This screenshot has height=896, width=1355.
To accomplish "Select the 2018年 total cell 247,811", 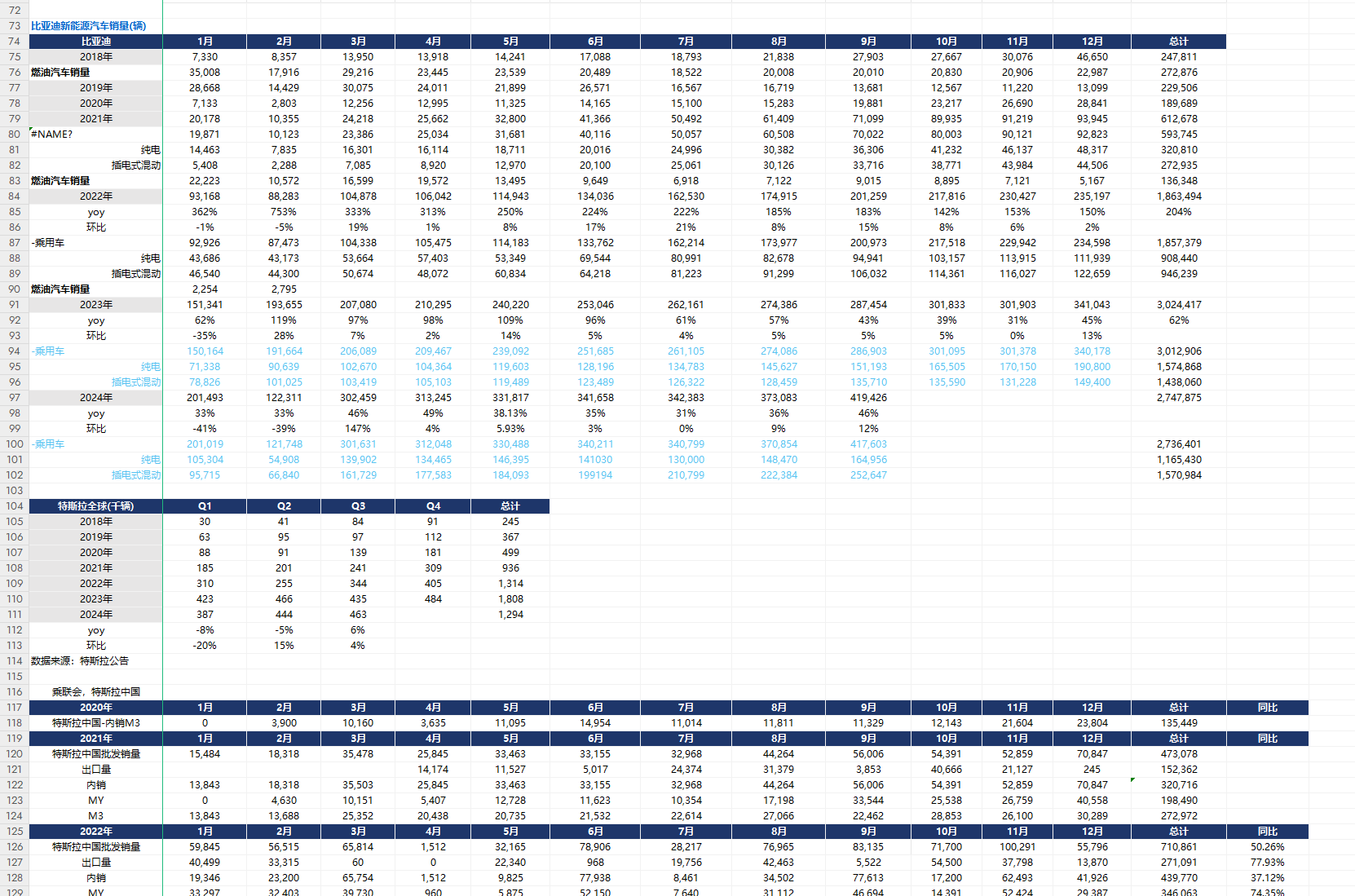I will point(1179,57).
